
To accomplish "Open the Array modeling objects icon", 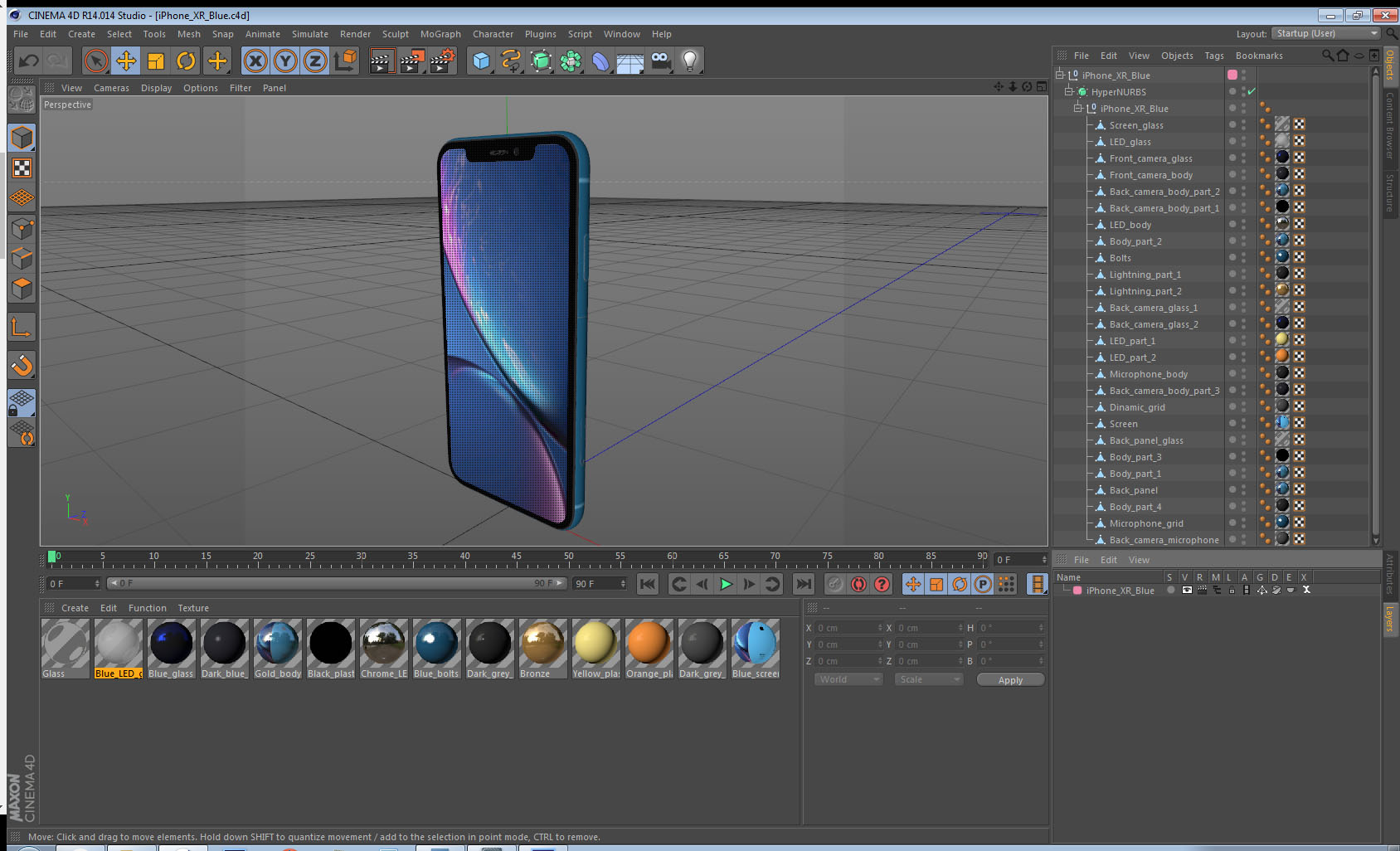I will (571, 61).
